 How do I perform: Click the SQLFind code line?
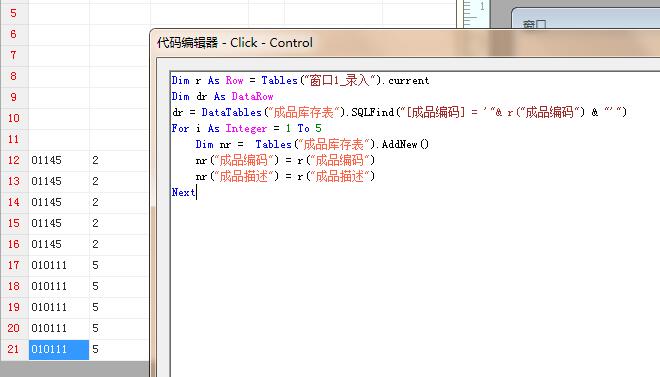399,112
